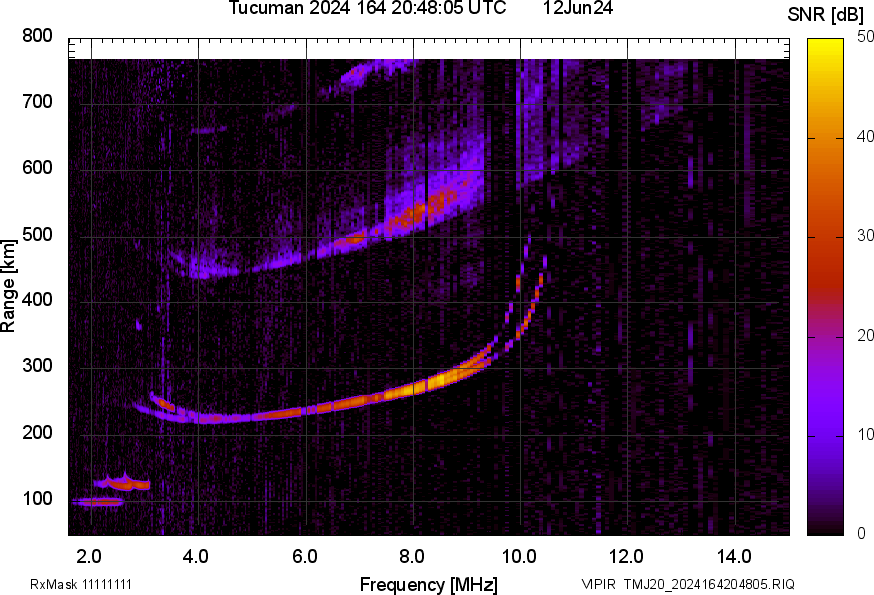The height and width of the screenshot is (595, 874).
Task: Click frequency tick label '10.0'
Action: coord(519,557)
